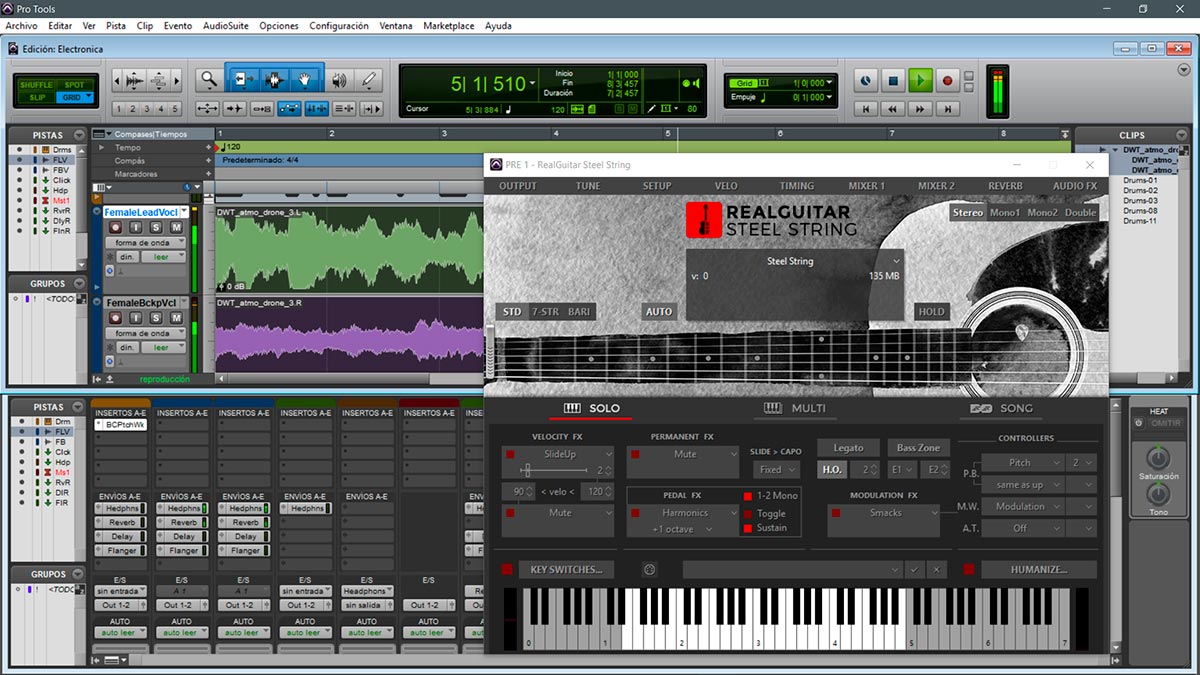Image resolution: width=1200 pixels, height=675 pixels.
Task: Open the KEY SWITCHES... button
Action: 566,570
